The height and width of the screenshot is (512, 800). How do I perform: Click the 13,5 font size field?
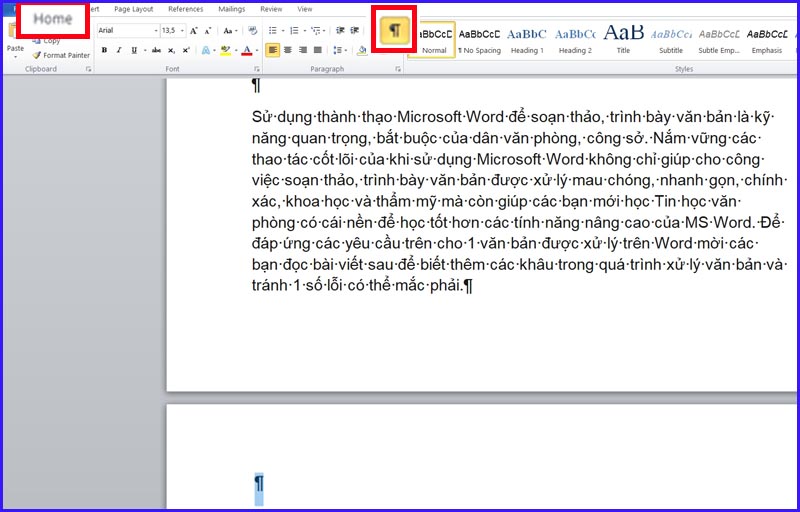coord(170,31)
